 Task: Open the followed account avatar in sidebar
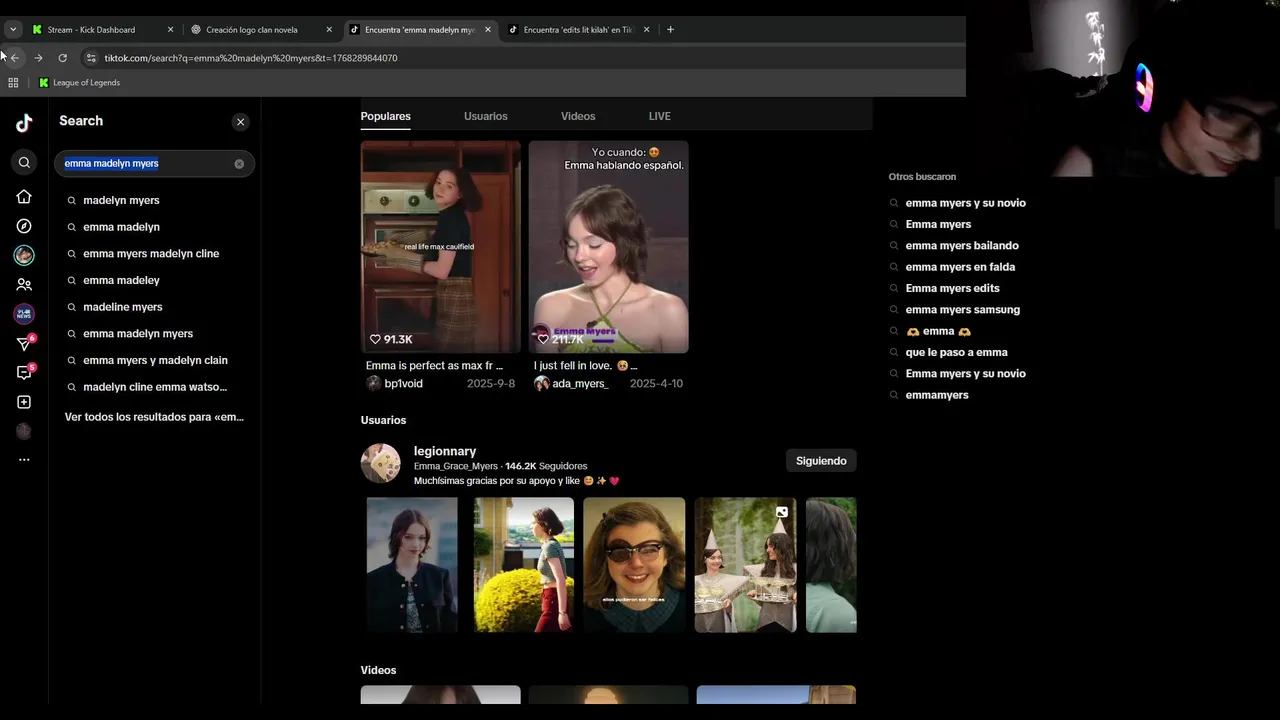24,256
